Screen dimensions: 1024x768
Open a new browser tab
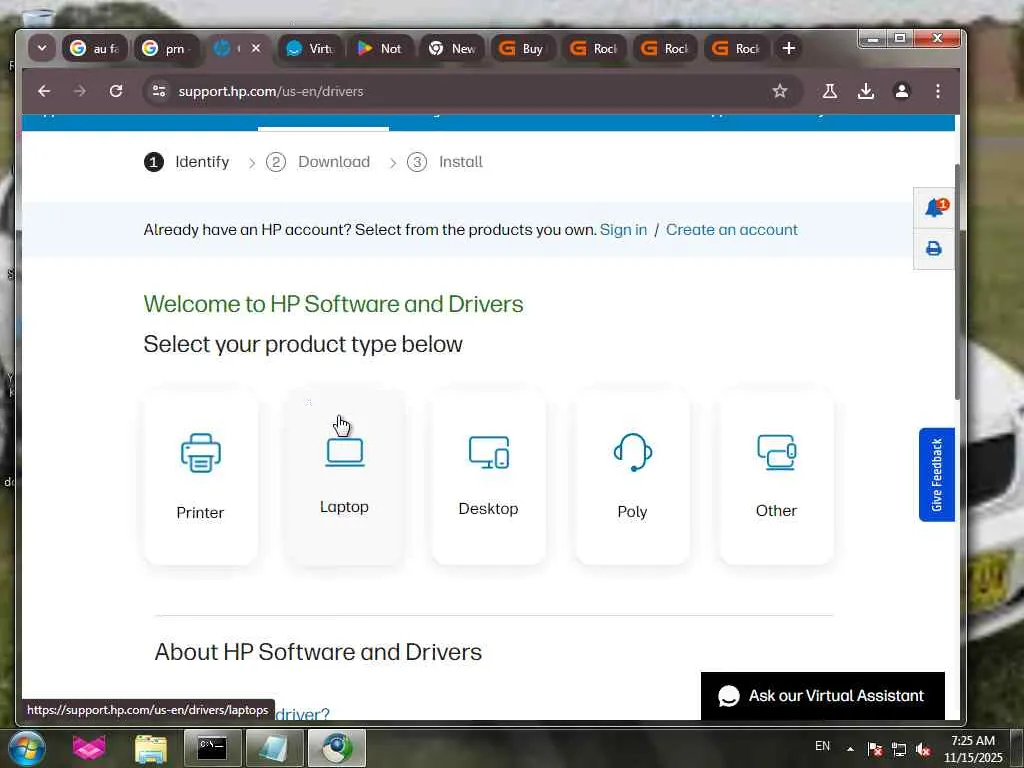click(789, 48)
